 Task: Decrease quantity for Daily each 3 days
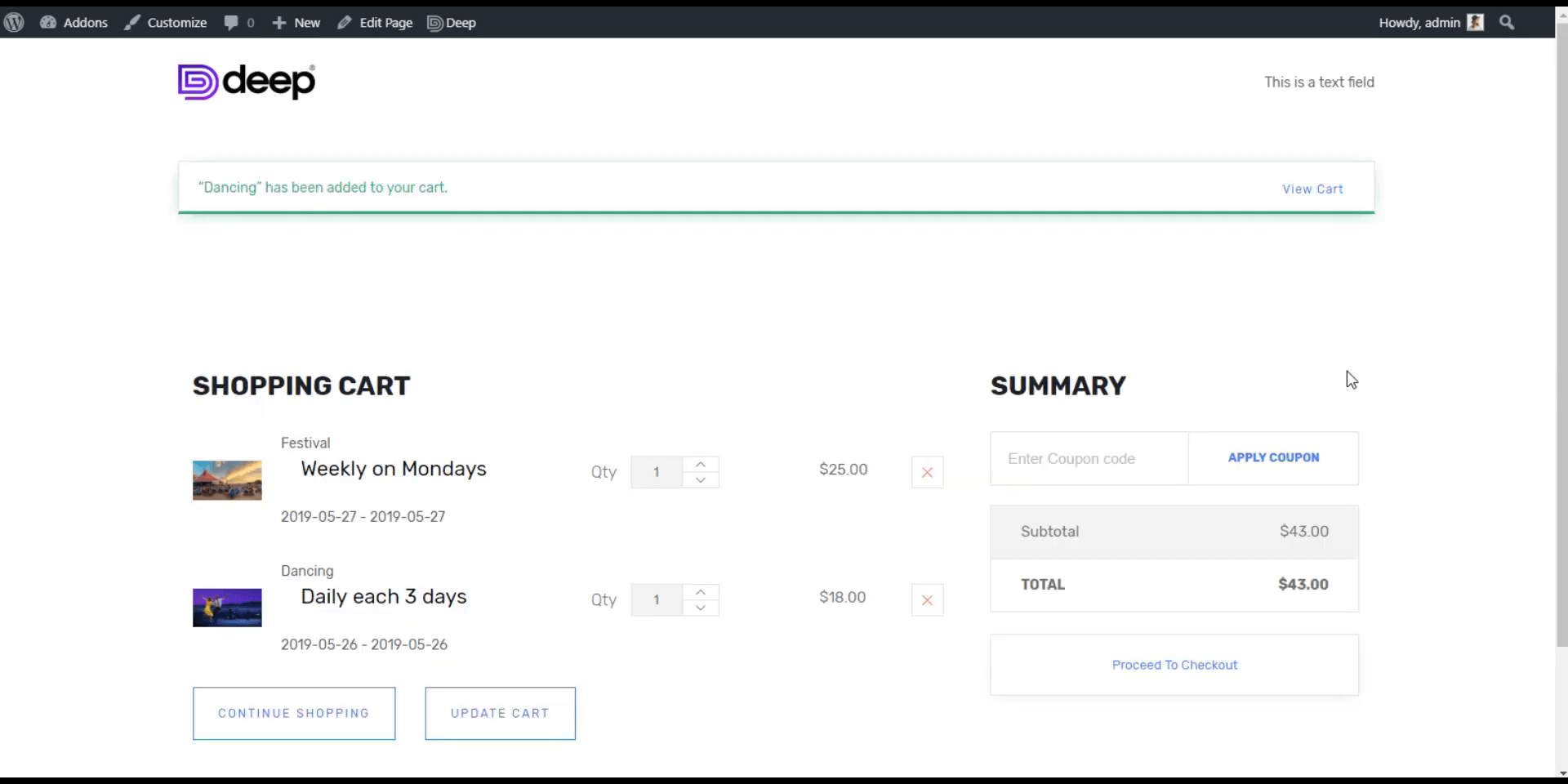pyautogui.click(x=701, y=608)
